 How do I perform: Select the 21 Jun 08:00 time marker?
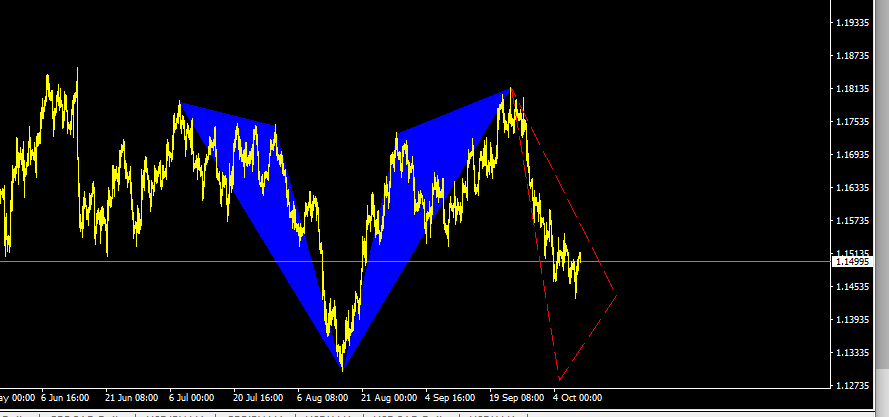point(132,397)
